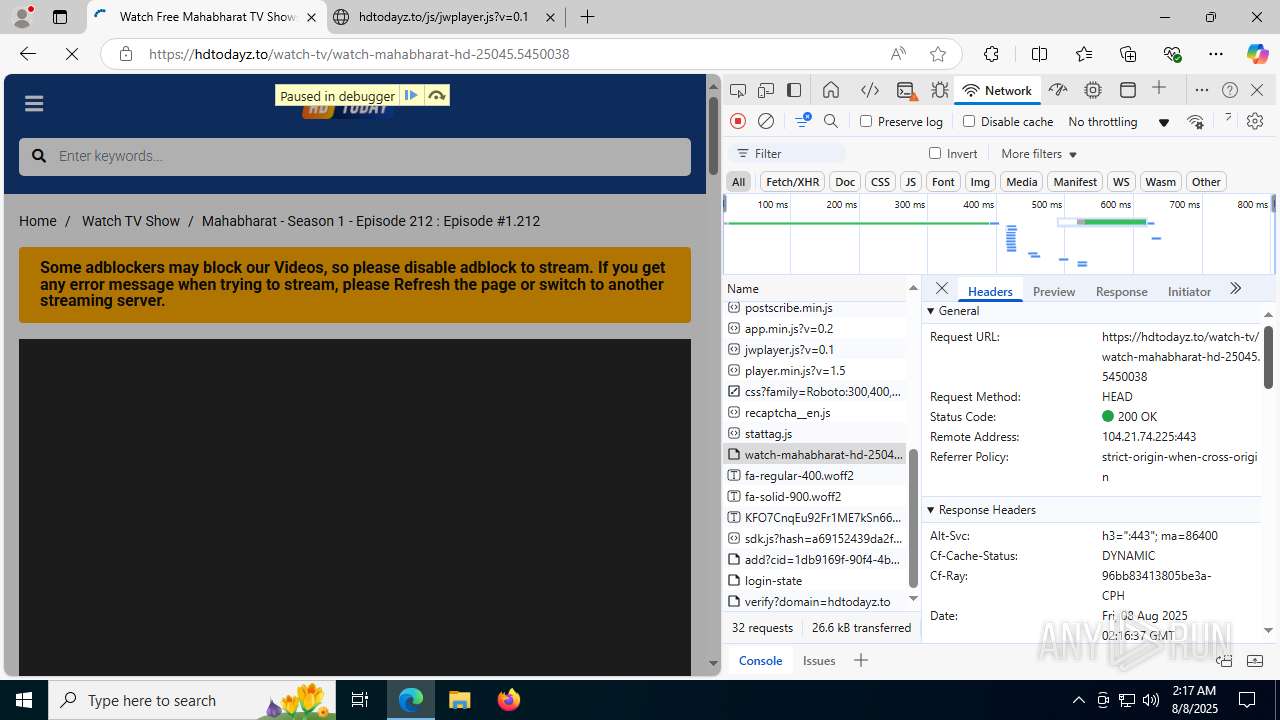Step over next function call in overlay

(437, 95)
